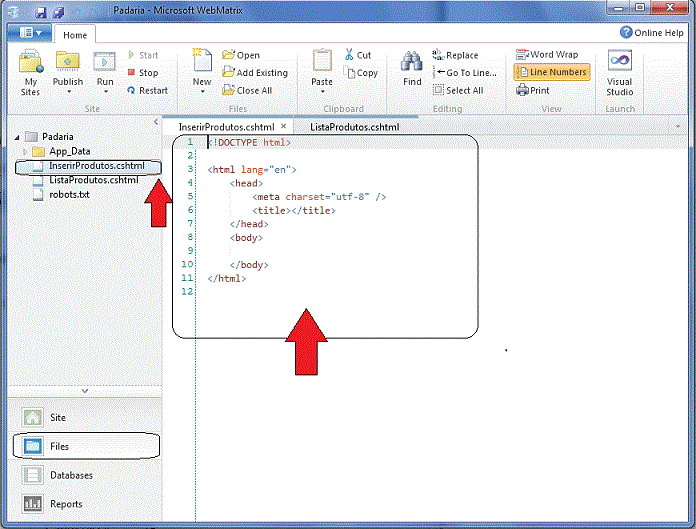Click Replace in Editing group
696x529 pixels.
455,55
